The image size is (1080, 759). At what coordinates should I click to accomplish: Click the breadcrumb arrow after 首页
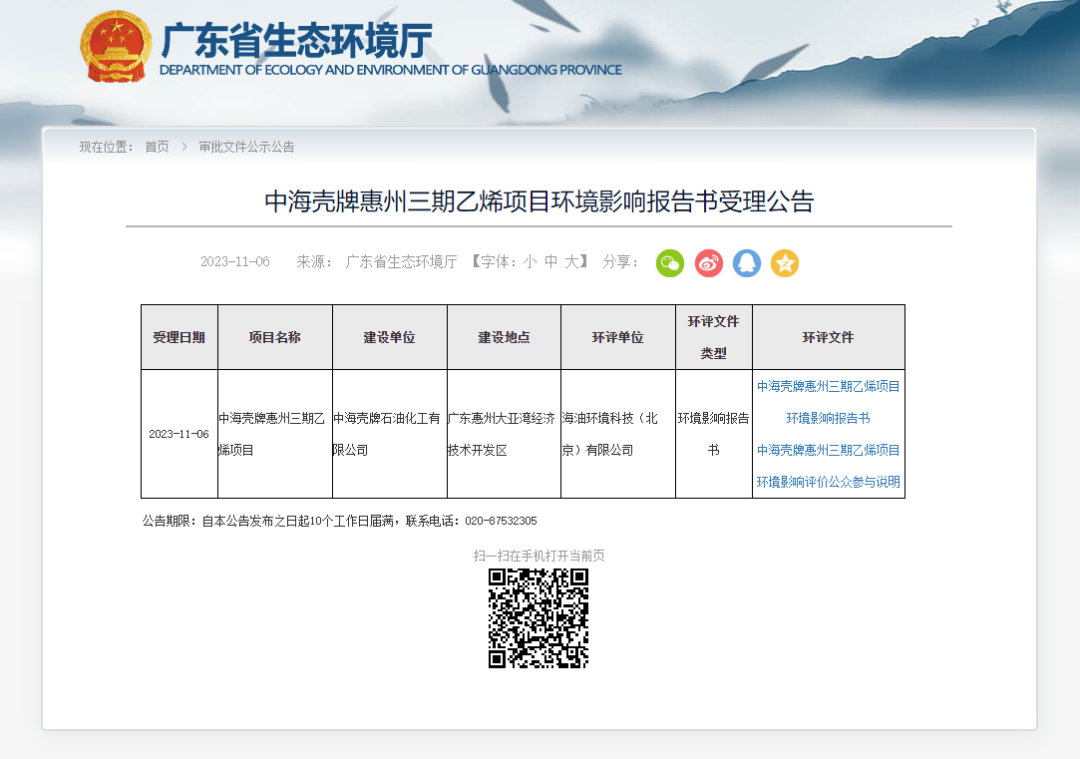pyautogui.click(x=184, y=147)
